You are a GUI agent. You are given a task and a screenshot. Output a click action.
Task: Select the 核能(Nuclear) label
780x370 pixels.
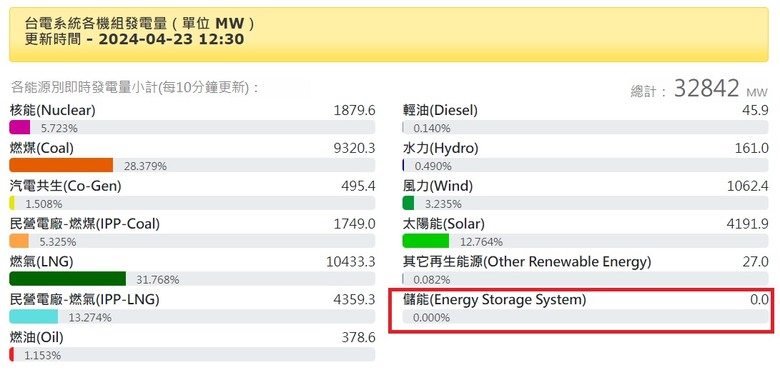[53, 110]
